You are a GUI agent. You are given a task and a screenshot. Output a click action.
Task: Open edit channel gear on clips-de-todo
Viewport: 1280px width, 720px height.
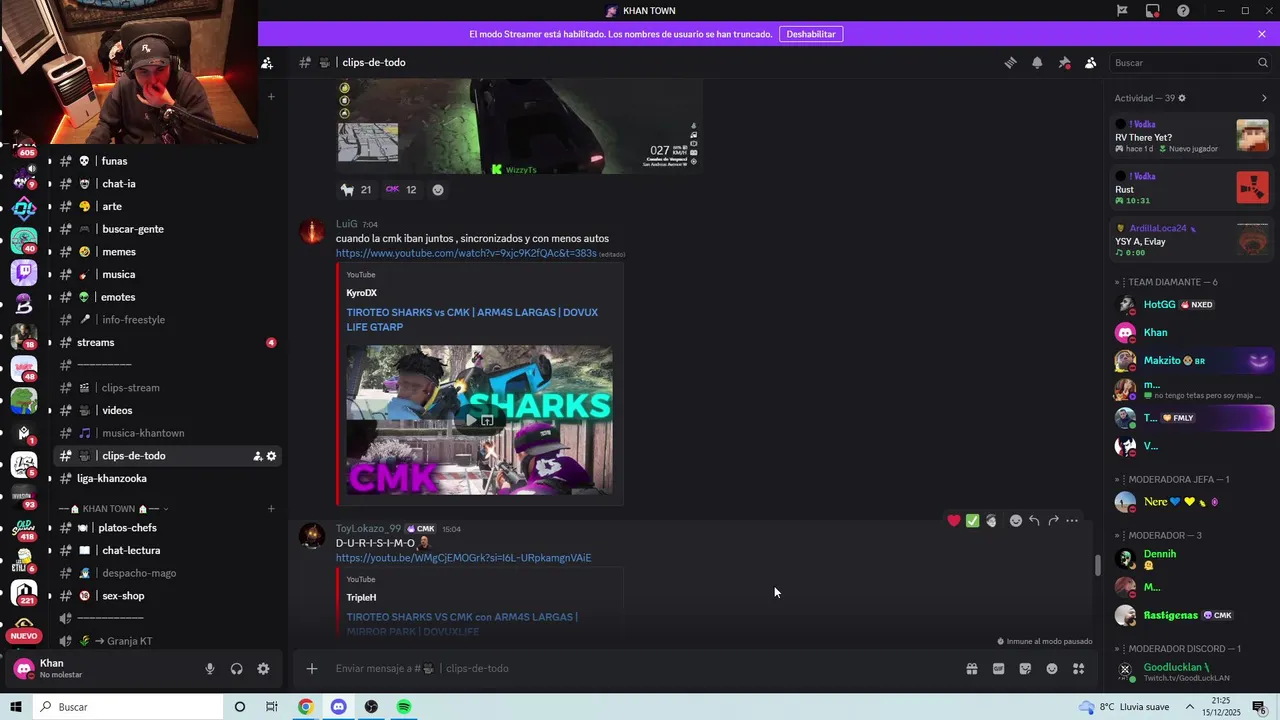[x=271, y=456]
